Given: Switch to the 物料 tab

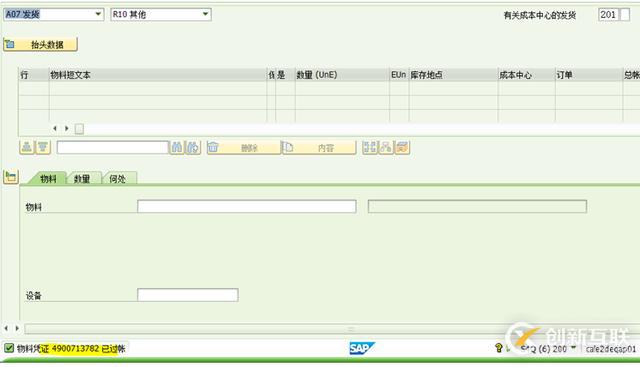Looking at the screenshot, I should [x=48, y=178].
